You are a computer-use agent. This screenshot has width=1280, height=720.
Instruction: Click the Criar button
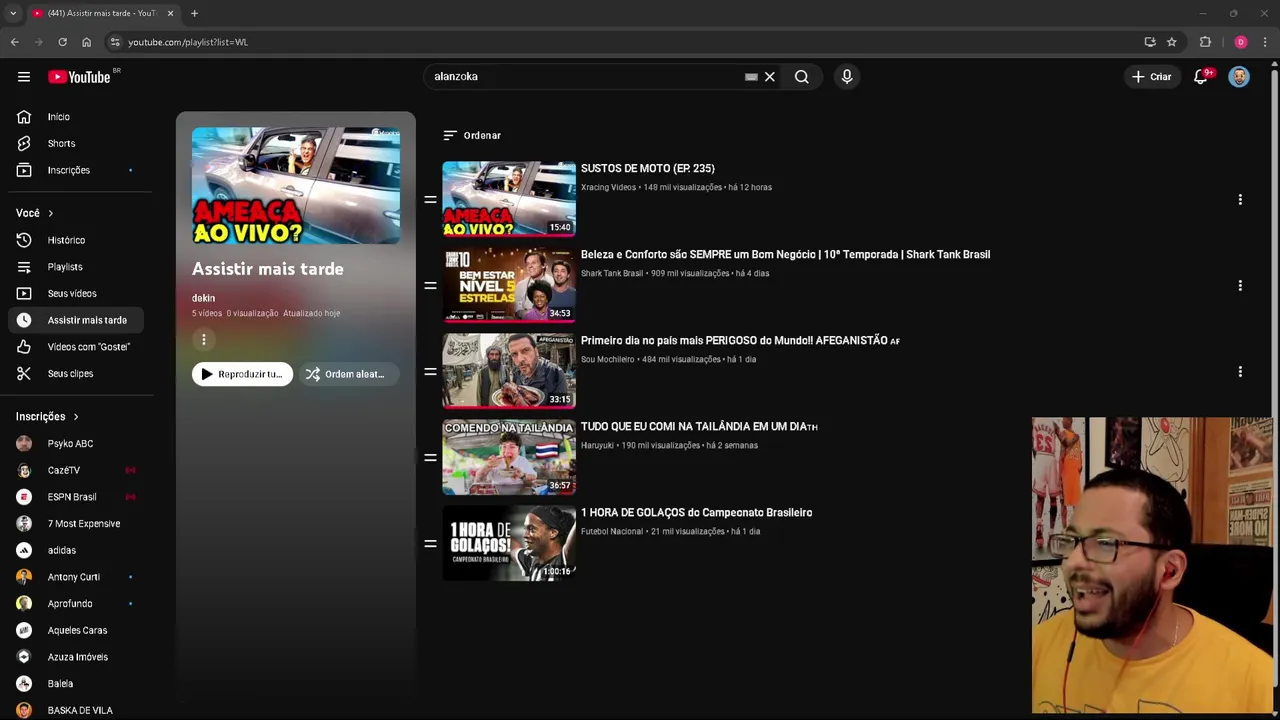click(x=1151, y=77)
